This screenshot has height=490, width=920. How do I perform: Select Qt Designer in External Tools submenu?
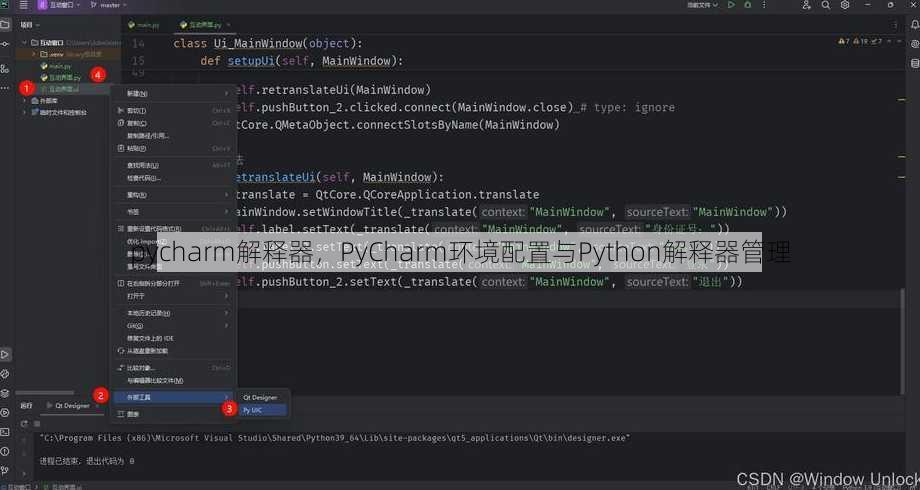[x=262, y=397]
